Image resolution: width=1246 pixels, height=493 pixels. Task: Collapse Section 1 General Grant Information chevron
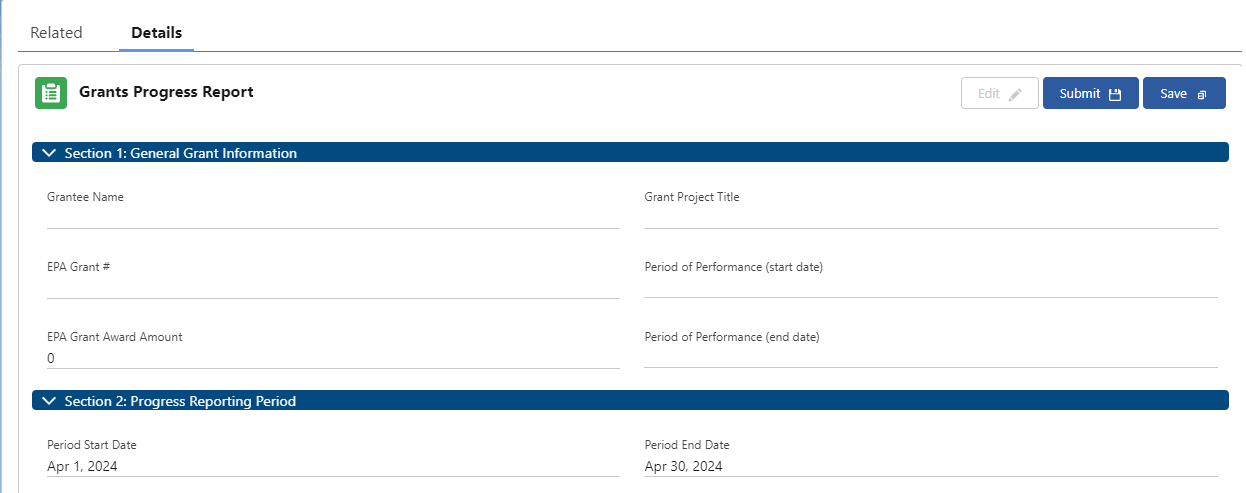[48, 153]
